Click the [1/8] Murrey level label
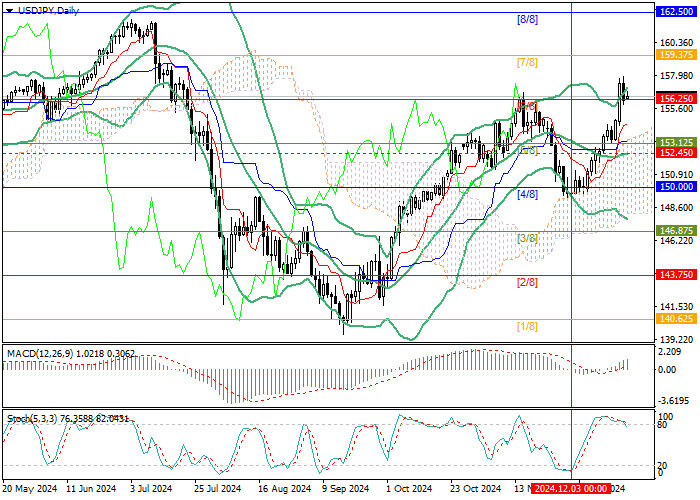The image size is (700, 500). 528,327
